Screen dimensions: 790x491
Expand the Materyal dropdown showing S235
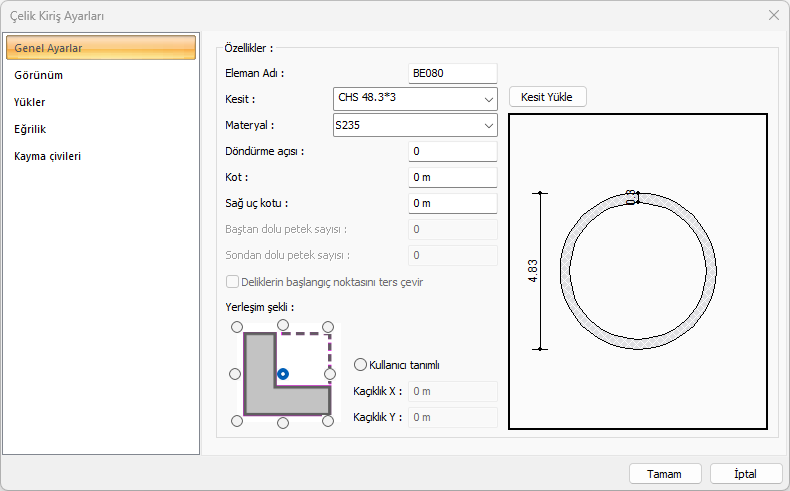[x=414, y=125]
